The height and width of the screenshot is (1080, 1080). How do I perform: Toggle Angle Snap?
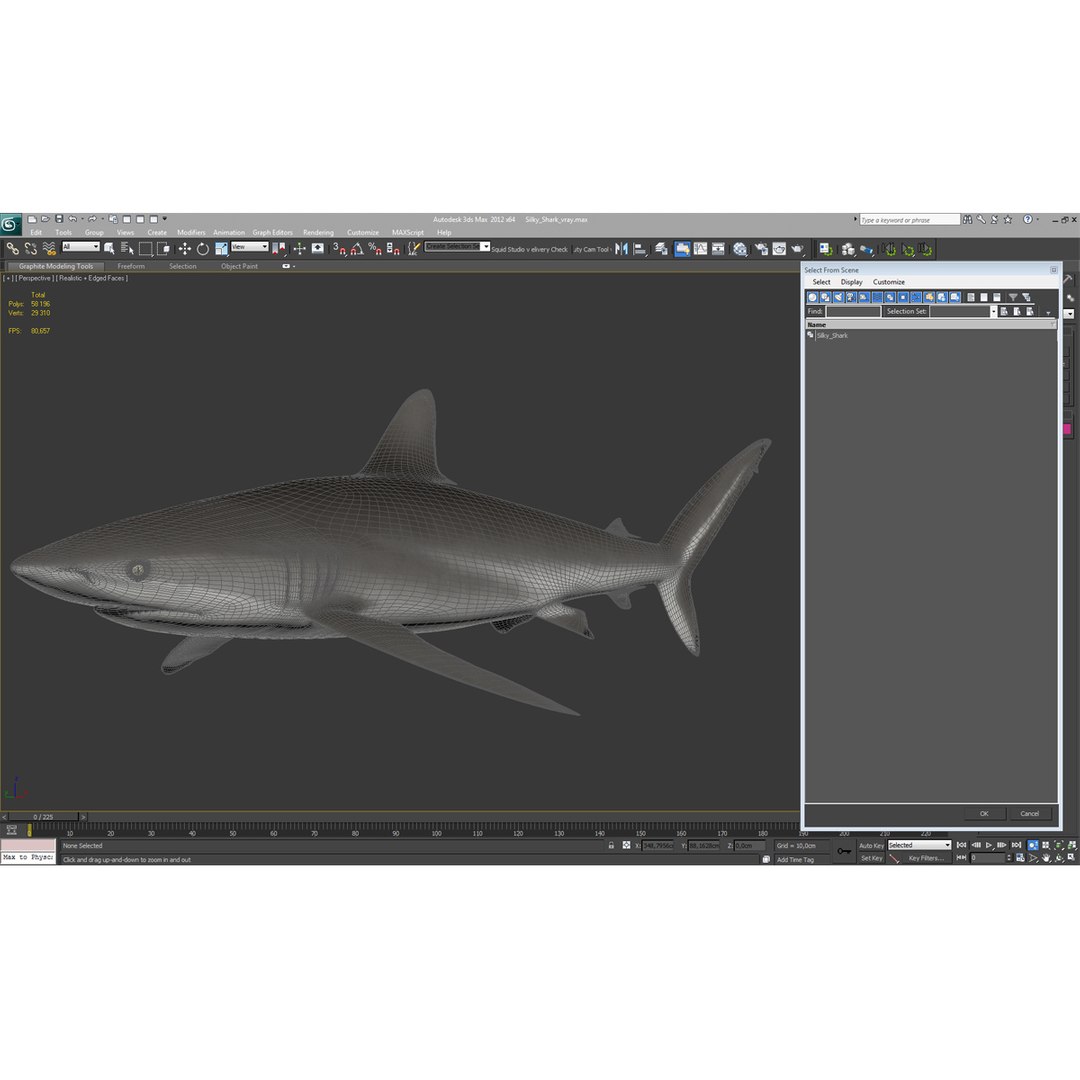(x=357, y=249)
